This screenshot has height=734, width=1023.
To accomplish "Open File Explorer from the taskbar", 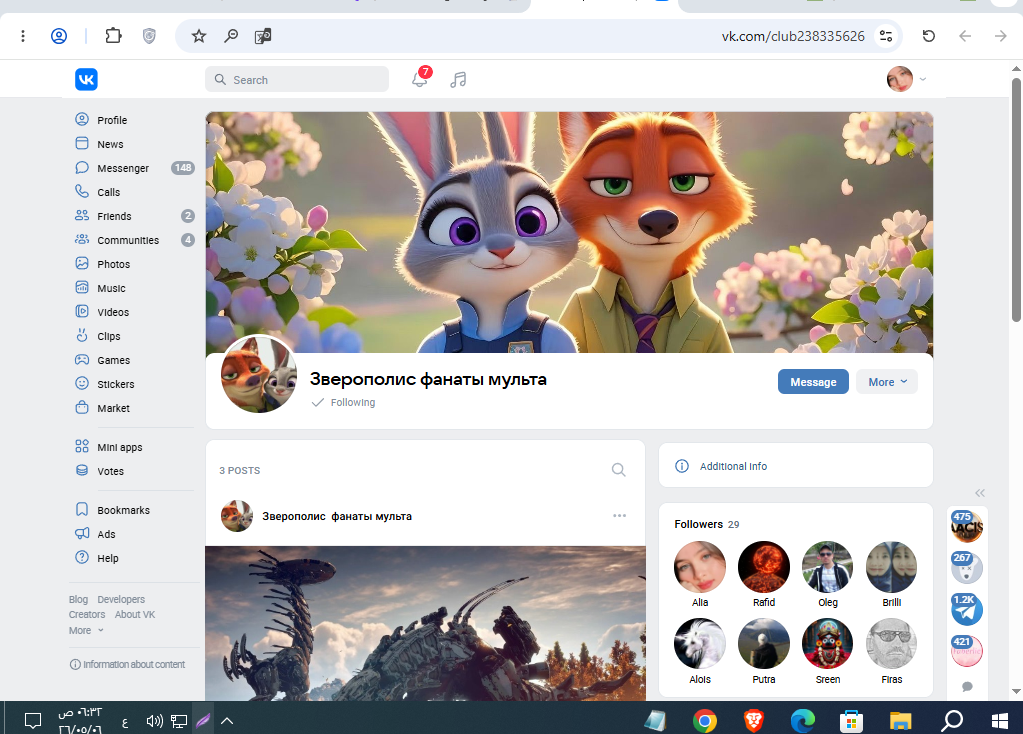I will coord(900,720).
